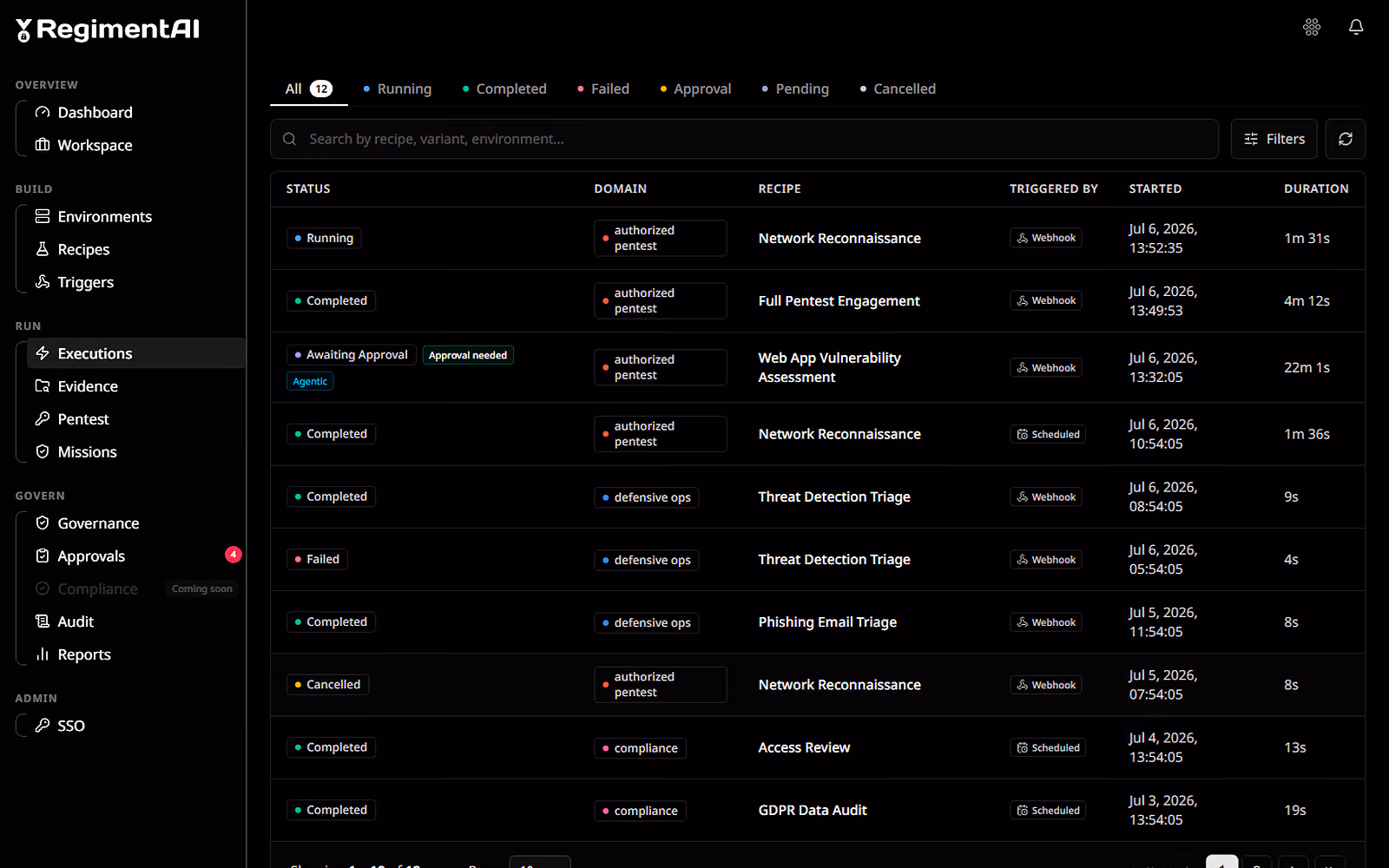Switch to the All tab

point(309,89)
